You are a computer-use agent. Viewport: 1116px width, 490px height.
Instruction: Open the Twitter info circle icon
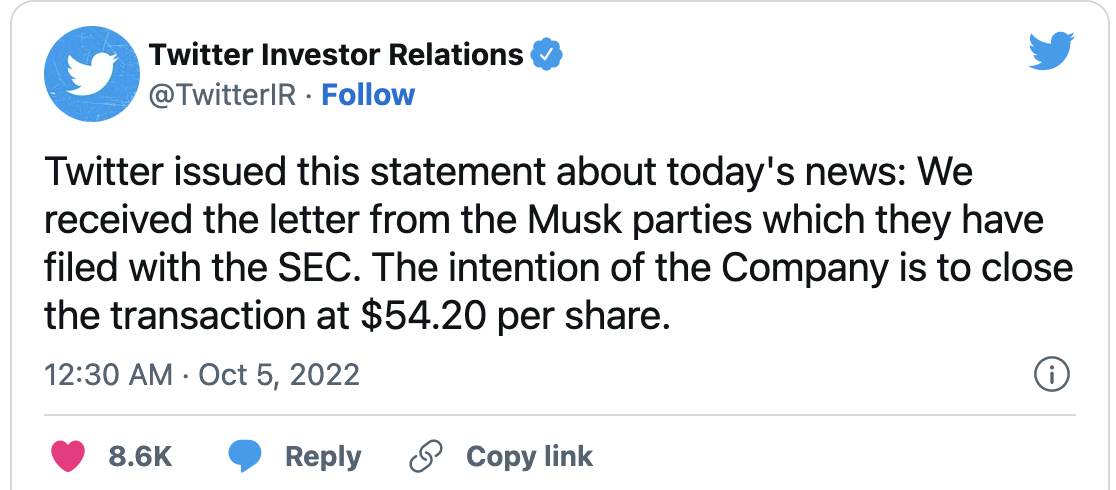coord(1050,376)
